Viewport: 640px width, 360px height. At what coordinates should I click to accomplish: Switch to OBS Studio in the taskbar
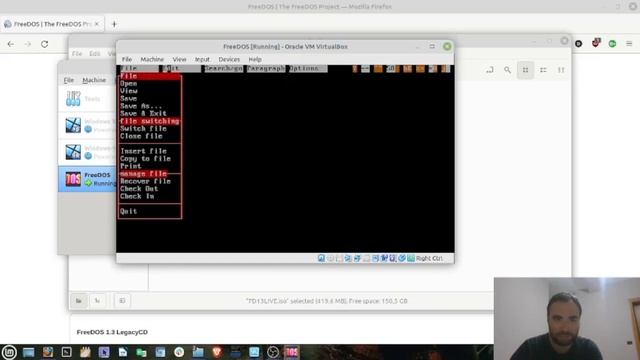[x=273, y=352]
